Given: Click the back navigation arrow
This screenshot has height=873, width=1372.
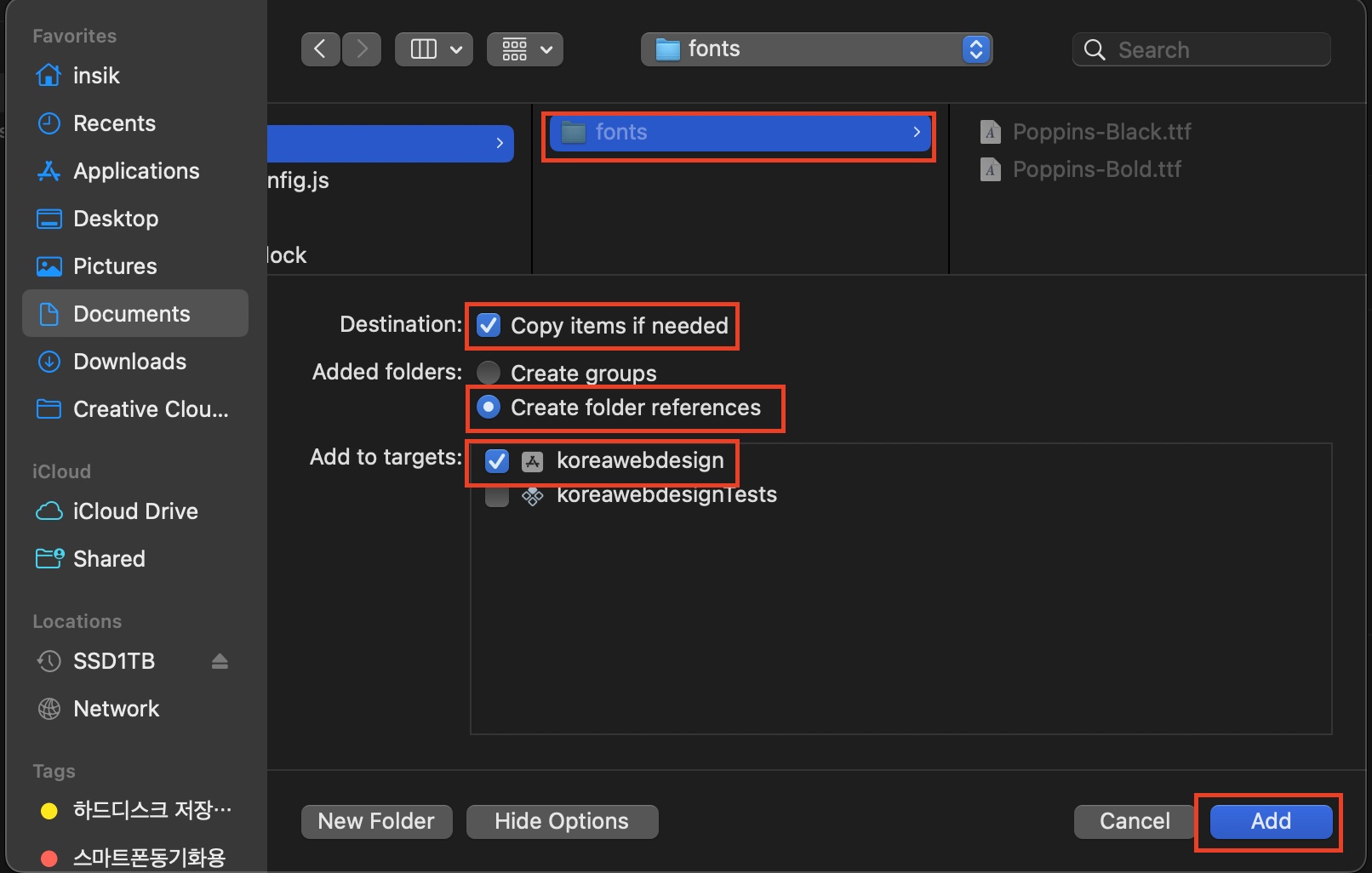Looking at the screenshot, I should 320,49.
